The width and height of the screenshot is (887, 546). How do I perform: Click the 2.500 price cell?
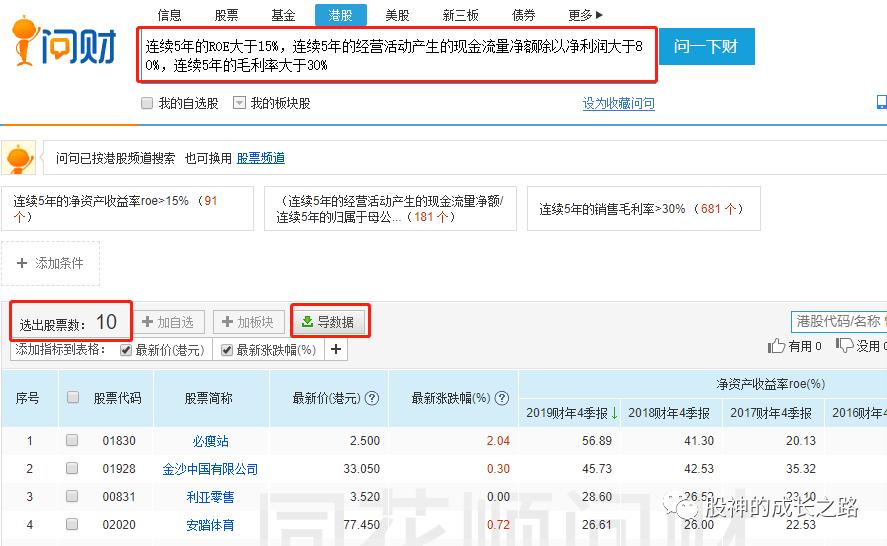[x=365, y=441]
